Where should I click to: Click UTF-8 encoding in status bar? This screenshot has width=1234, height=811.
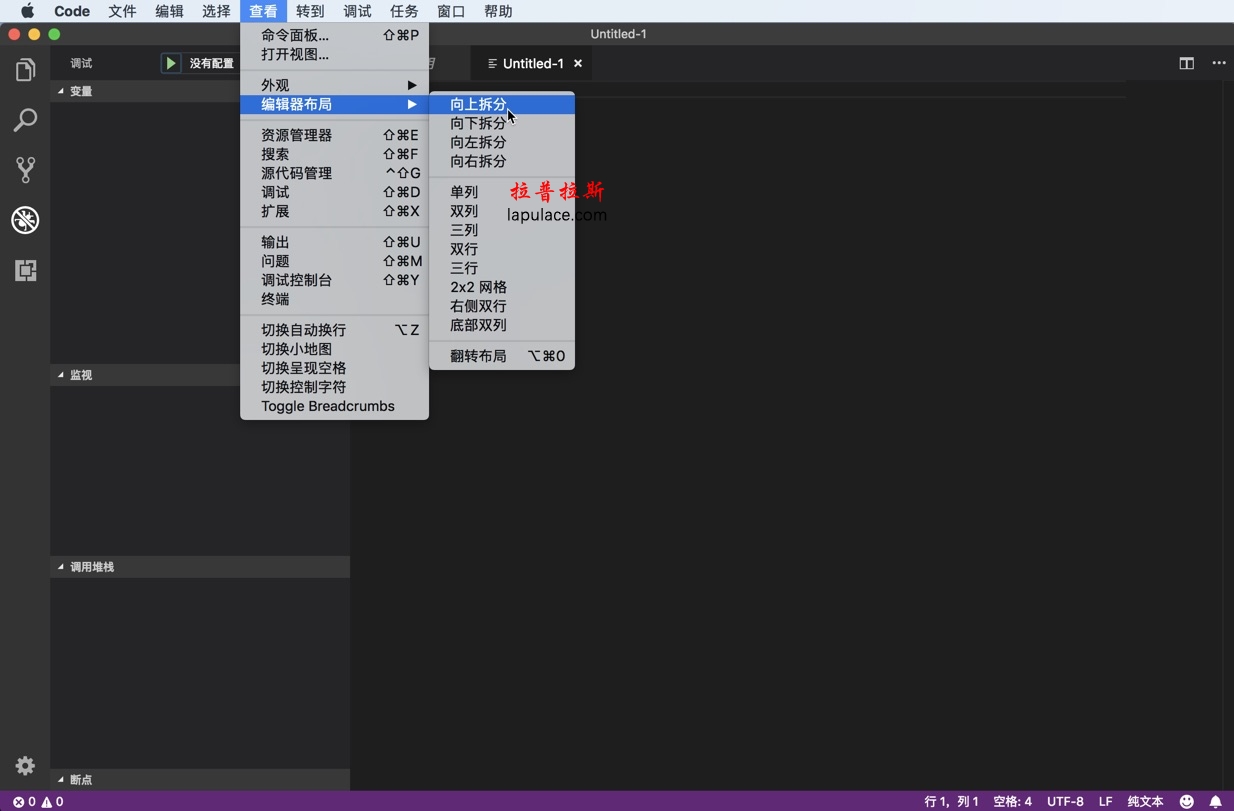[1065, 801]
